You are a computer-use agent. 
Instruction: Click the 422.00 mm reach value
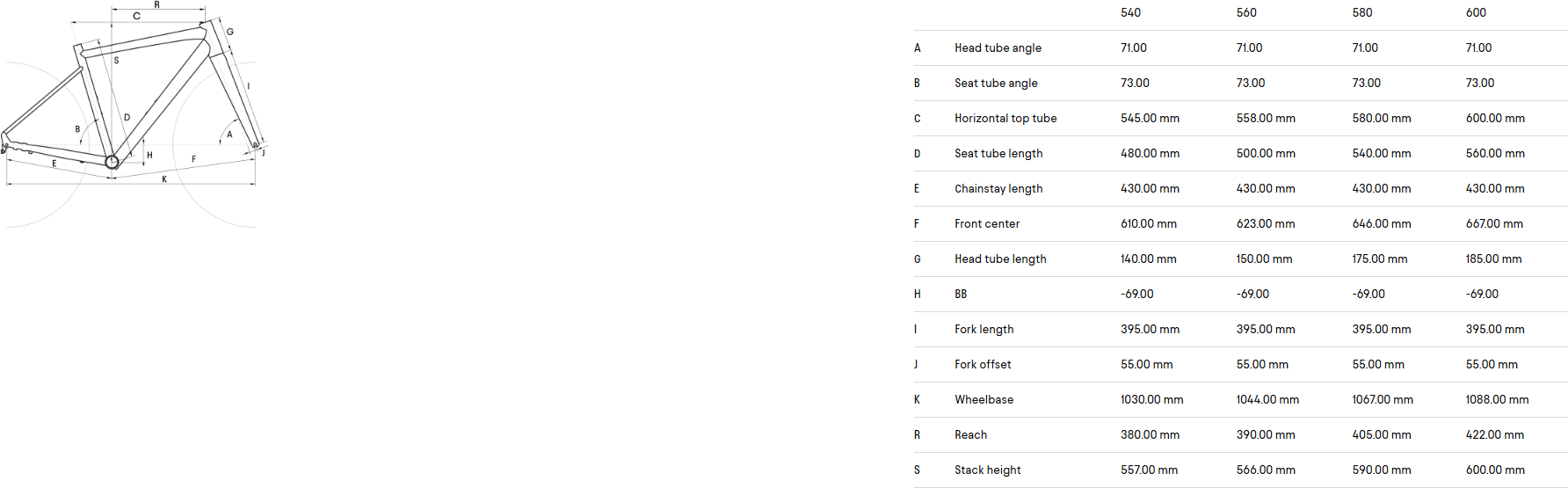pyautogui.click(x=1494, y=434)
